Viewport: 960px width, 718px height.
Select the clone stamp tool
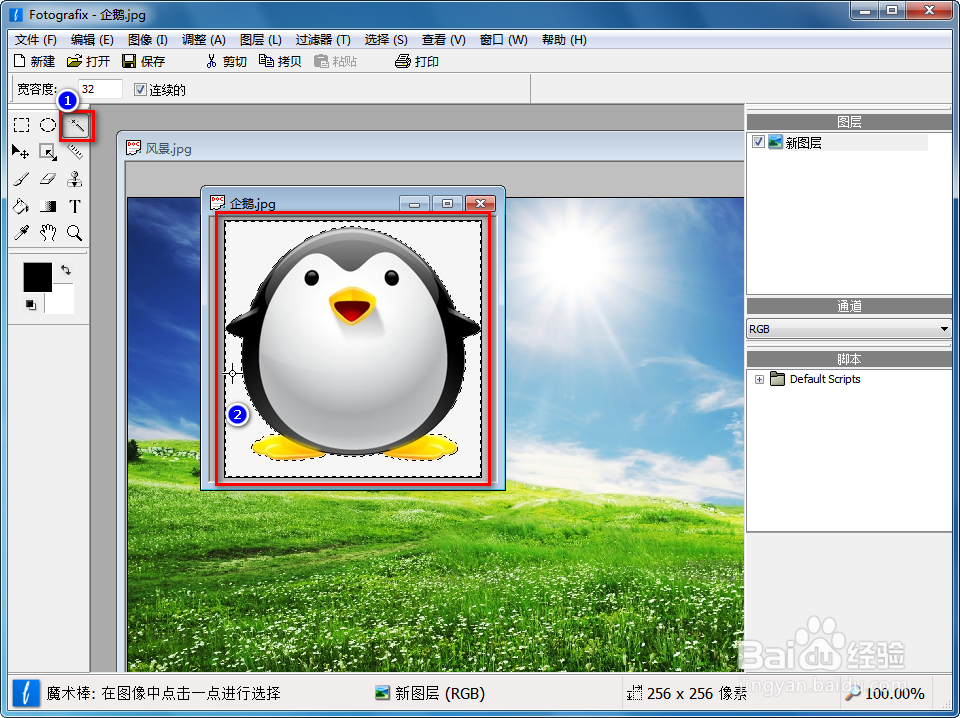pos(75,179)
